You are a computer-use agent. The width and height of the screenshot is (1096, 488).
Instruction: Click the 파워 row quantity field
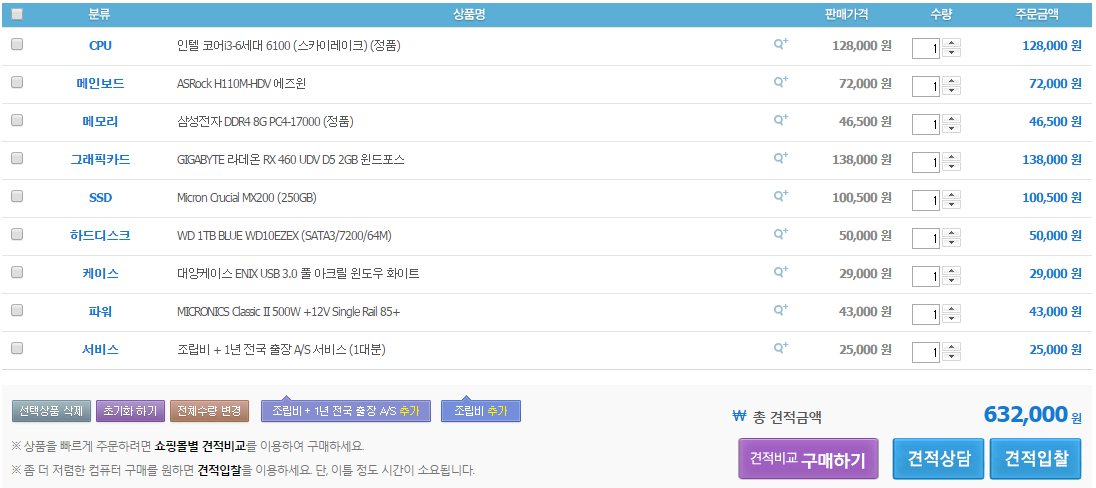[x=926, y=314]
